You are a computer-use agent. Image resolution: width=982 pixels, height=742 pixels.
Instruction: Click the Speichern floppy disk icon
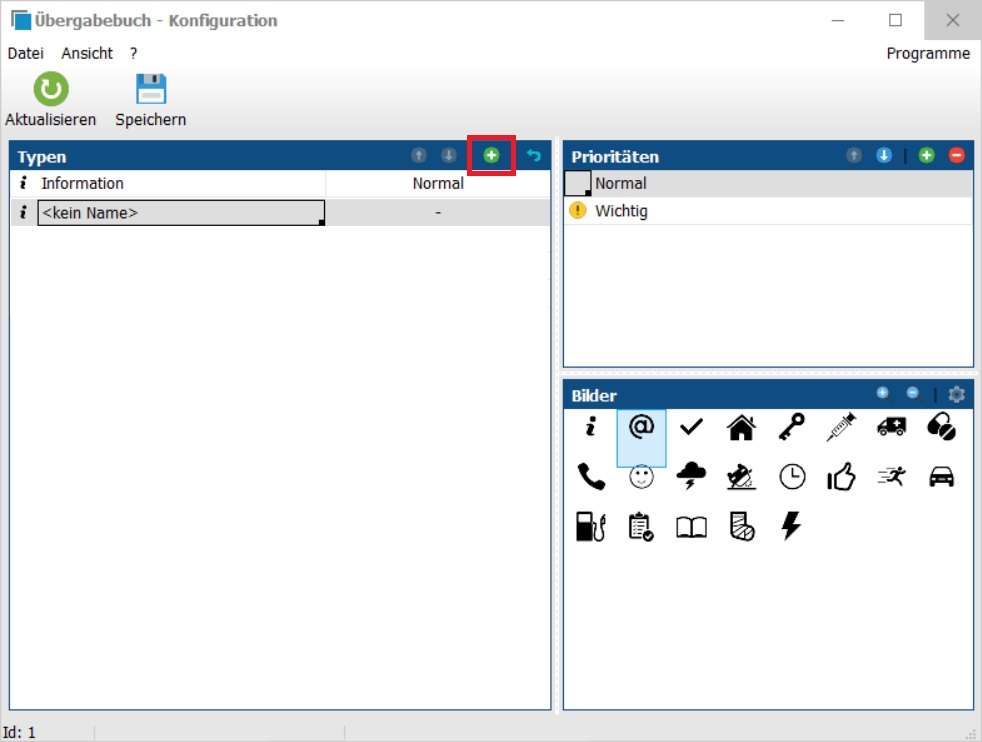point(151,90)
